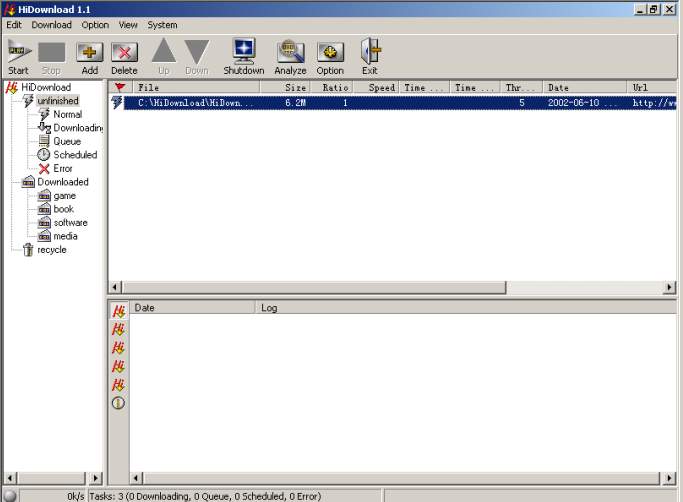The height and width of the screenshot is (502, 683).
Task: Select the unfinished folder in tree
Action: click(x=57, y=101)
